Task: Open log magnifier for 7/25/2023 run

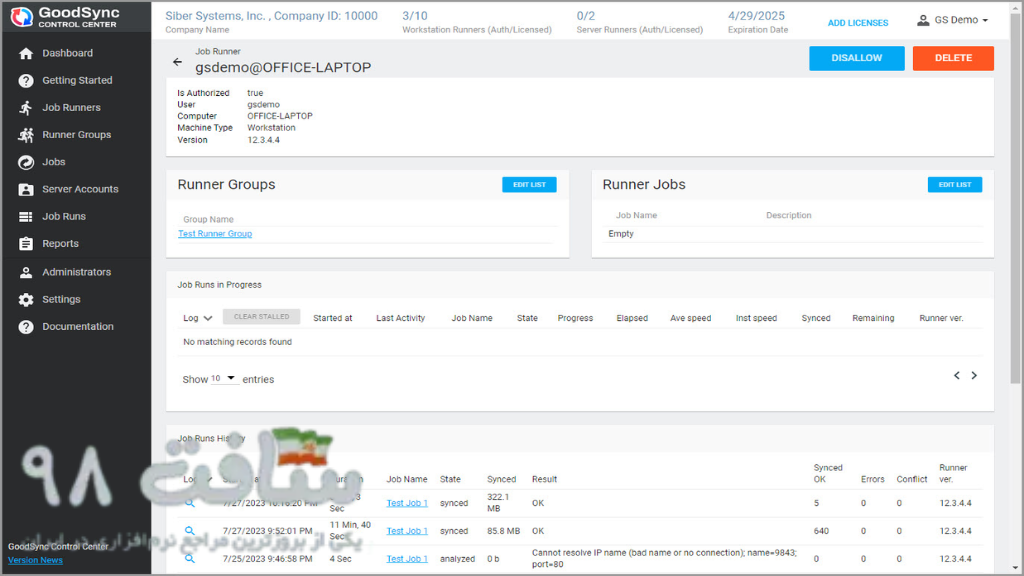Action: (x=189, y=559)
